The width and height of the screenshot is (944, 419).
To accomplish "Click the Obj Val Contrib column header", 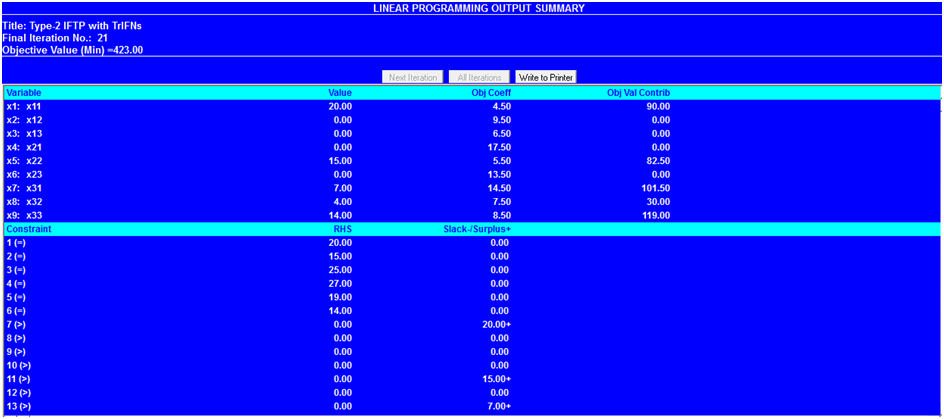I will [638, 92].
